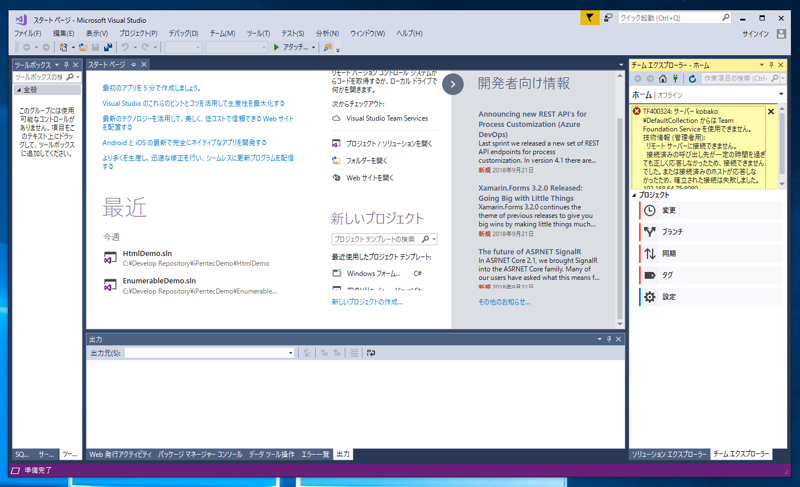Click the 新しいプロジェクトの作成 link
This screenshot has width=800, height=487.
point(367,302)
